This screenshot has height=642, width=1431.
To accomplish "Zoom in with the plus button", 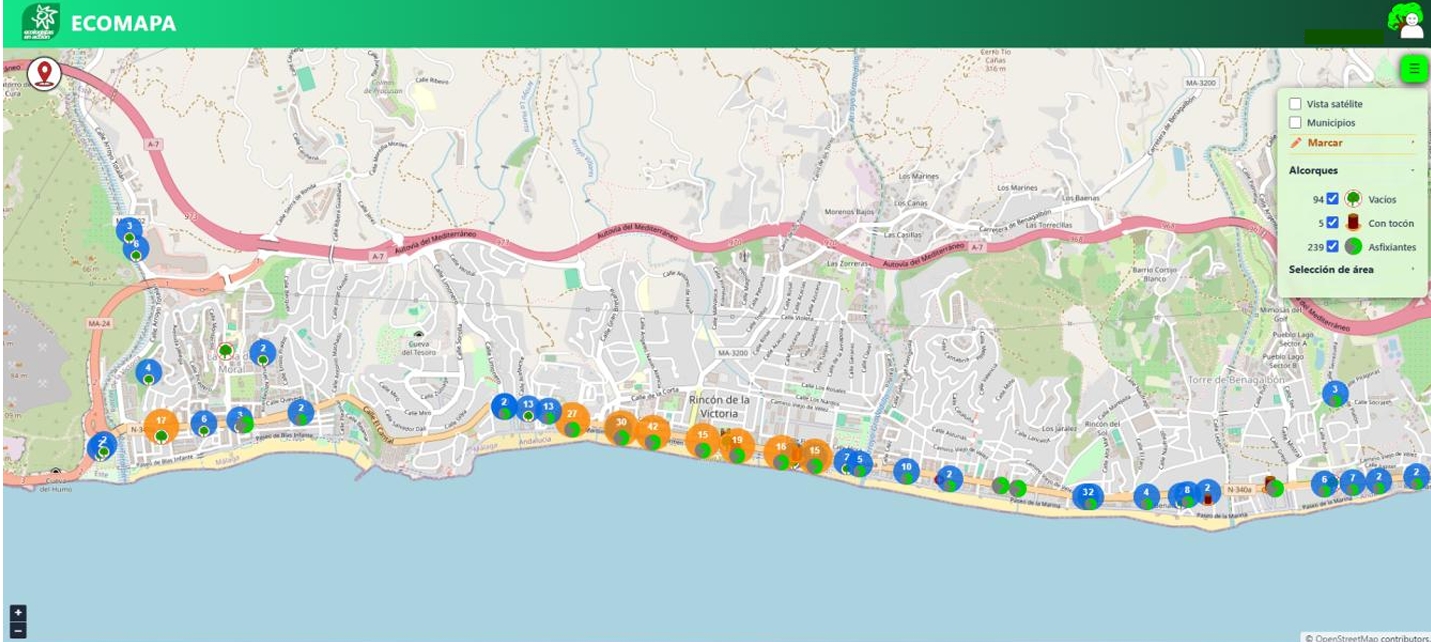I will (17, 612).
